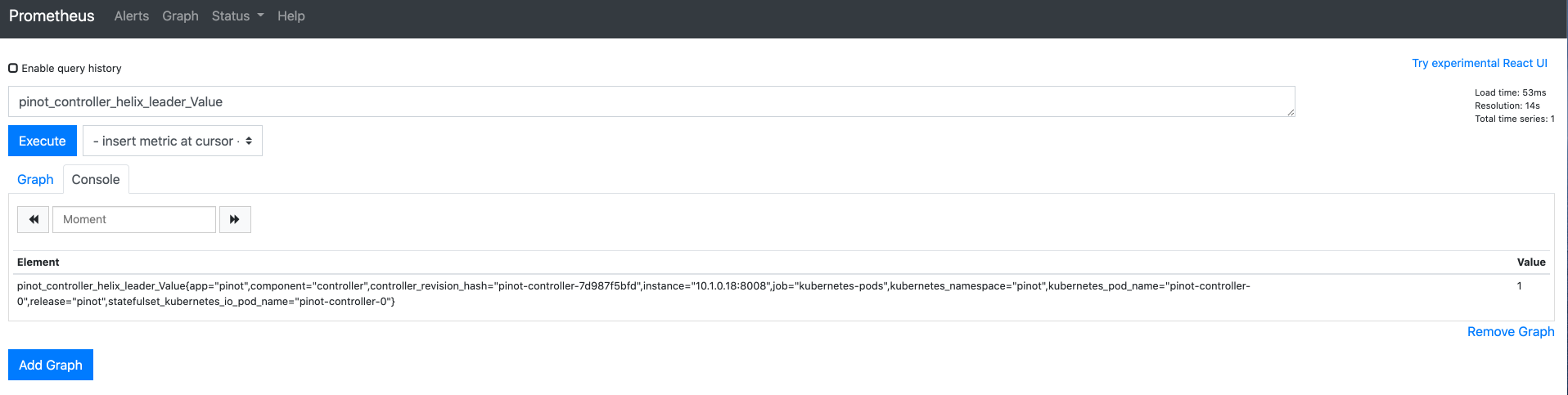Open the Try experimental React UI link
This screenshot has width=1568, height=395.
[1479, 63]
